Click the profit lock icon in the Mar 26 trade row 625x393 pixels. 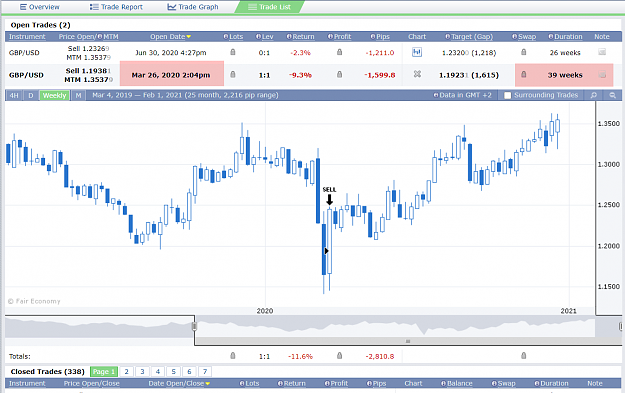point(339,75)
